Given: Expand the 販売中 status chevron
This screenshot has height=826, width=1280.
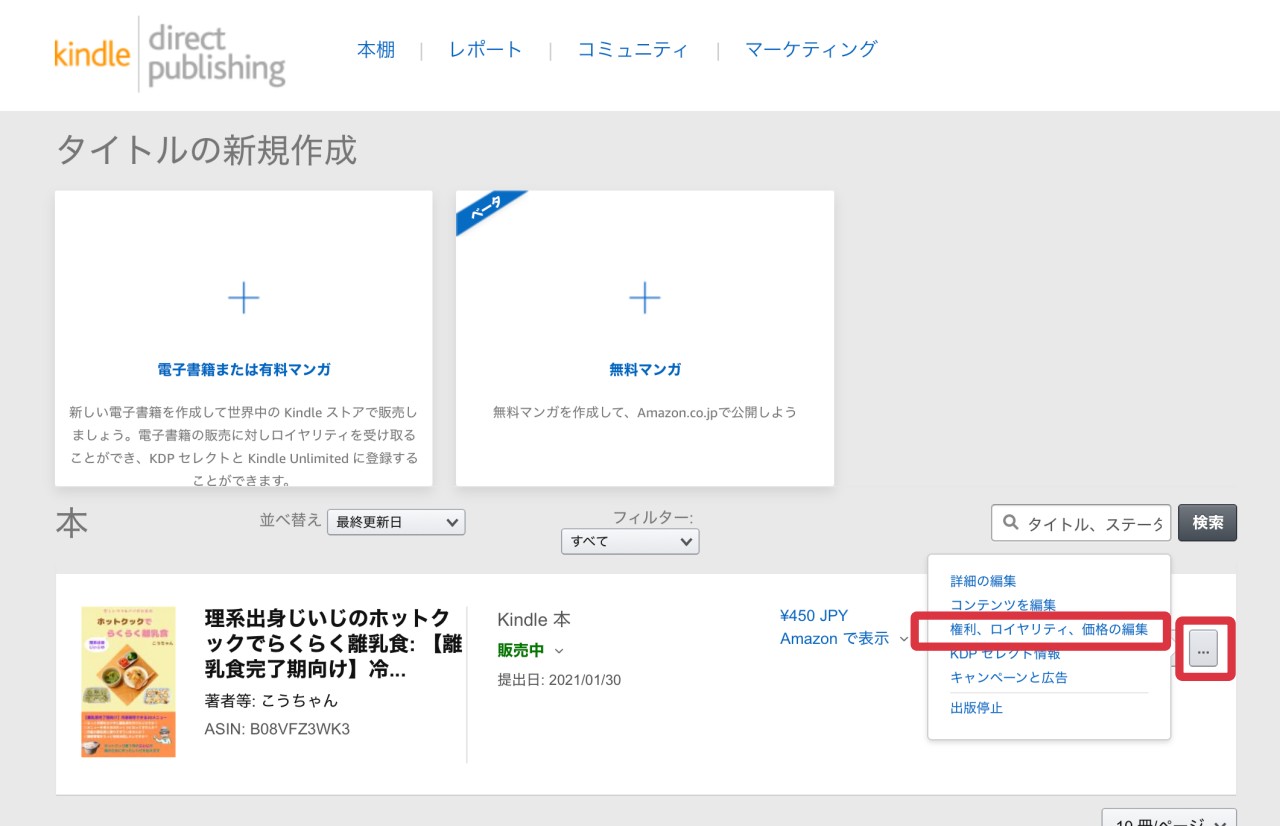Looking at the screenshot, I should tap(559, 651).
